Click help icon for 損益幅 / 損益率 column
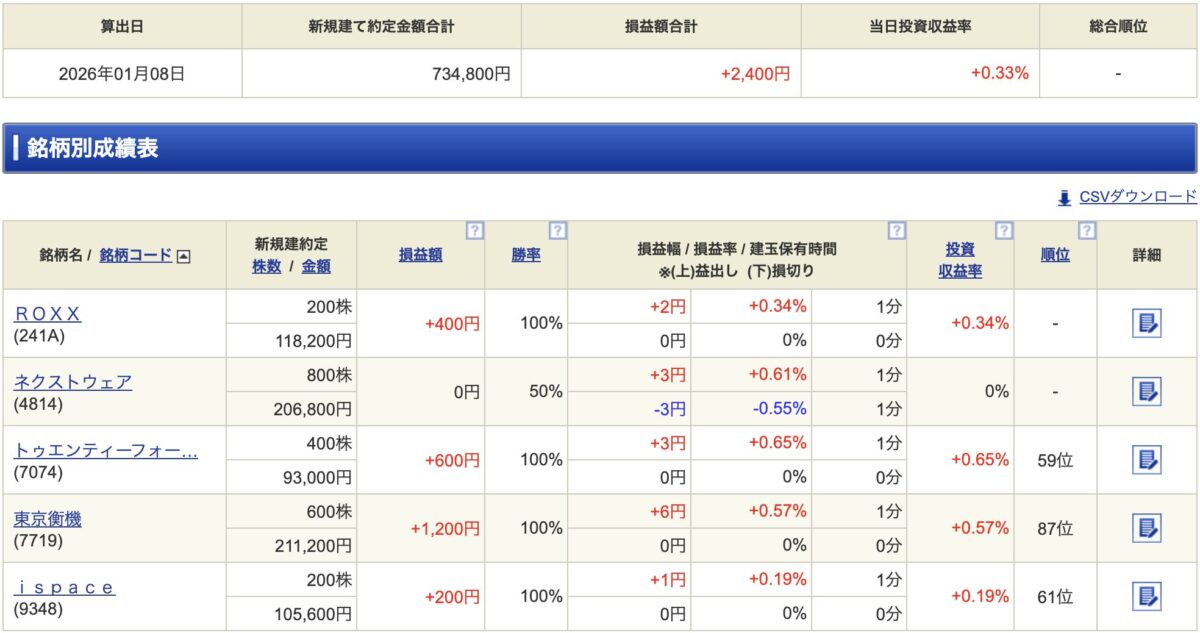1200x633 pixels. (x=896, y=231)
